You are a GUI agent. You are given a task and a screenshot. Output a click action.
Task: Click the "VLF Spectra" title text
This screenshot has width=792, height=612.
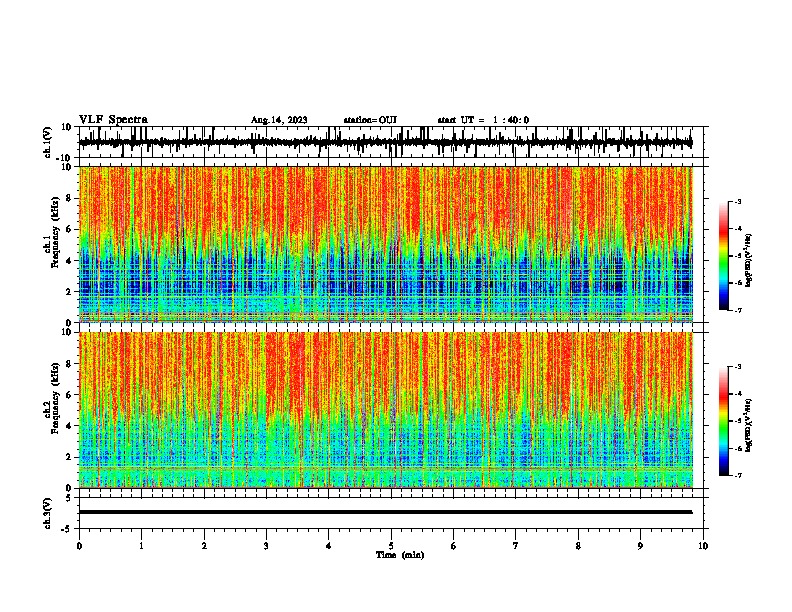113,120
